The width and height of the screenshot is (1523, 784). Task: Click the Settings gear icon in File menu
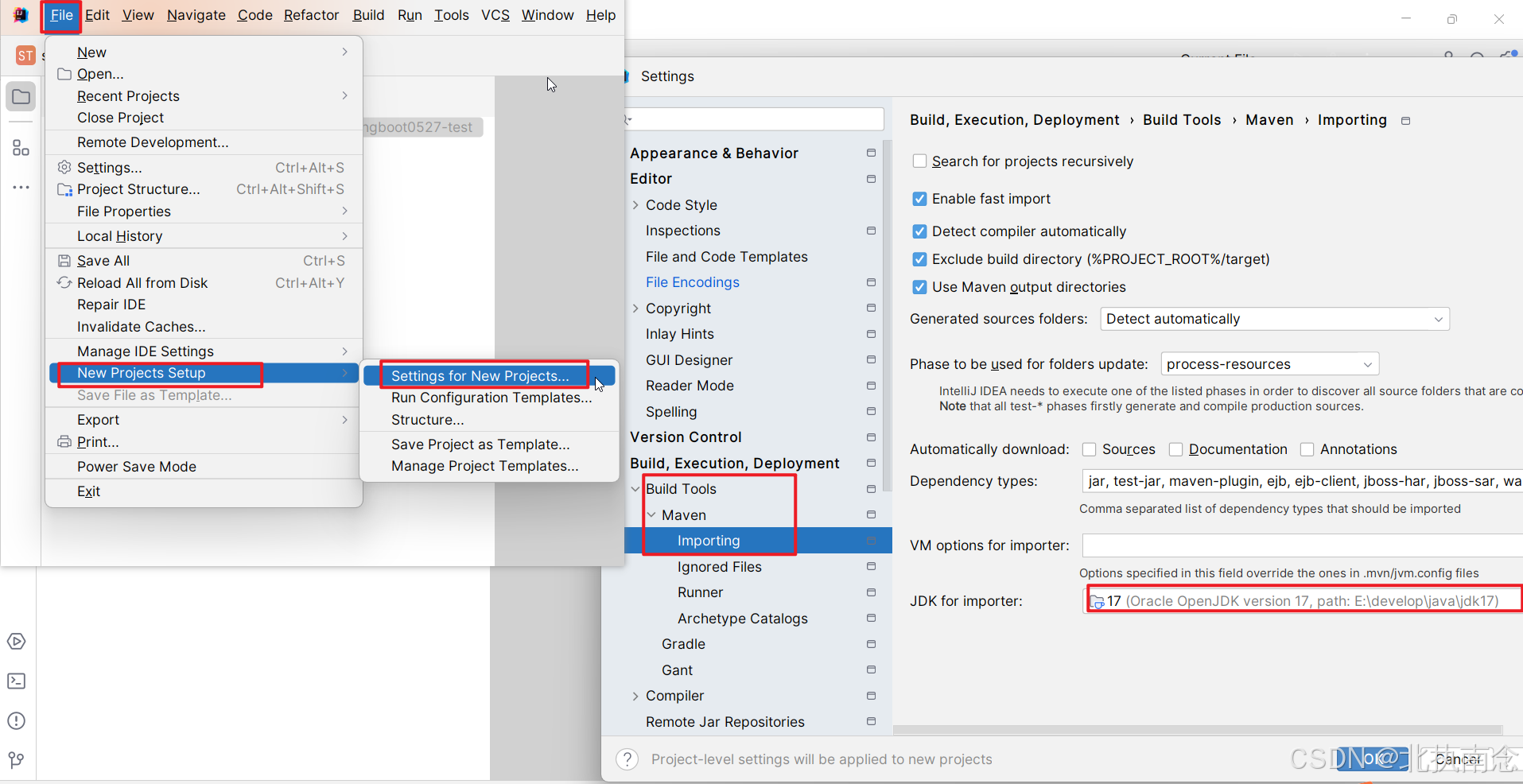(64, 167)
